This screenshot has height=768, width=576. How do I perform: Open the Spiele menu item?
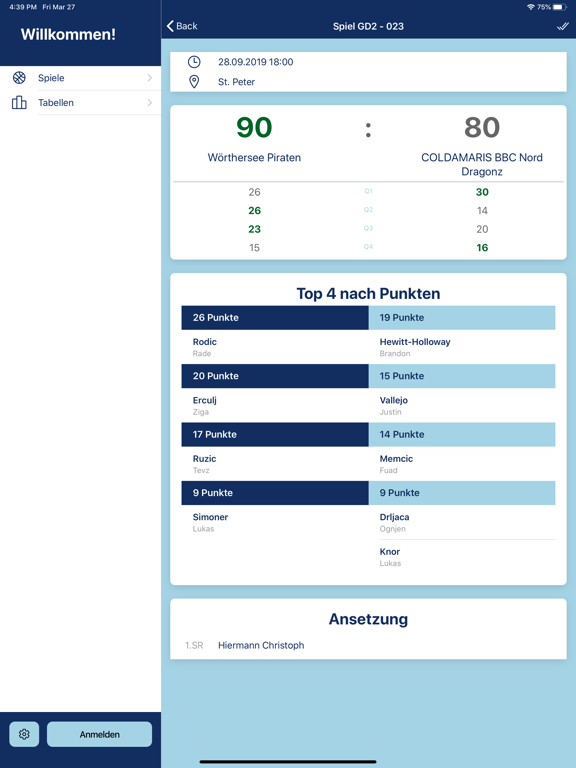point(80,78)
